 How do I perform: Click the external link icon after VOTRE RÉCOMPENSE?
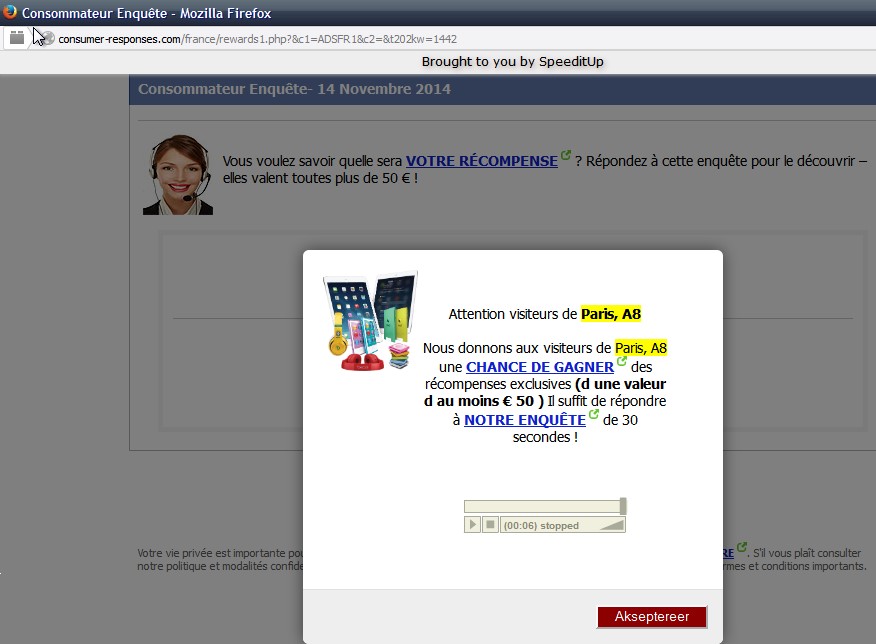pos(566,156)
